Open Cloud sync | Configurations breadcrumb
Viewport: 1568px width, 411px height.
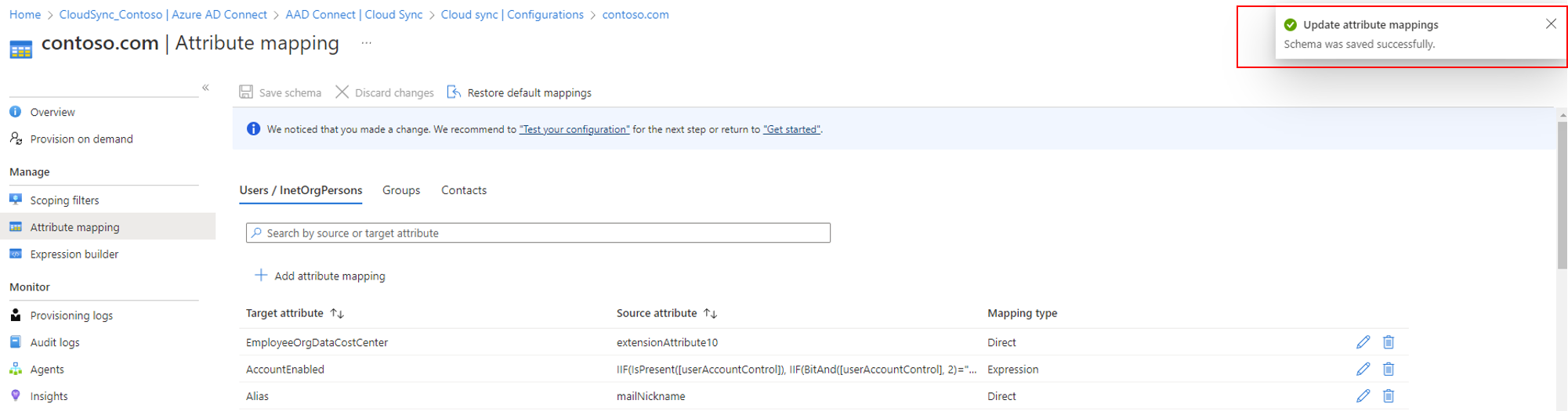point(512,15)
